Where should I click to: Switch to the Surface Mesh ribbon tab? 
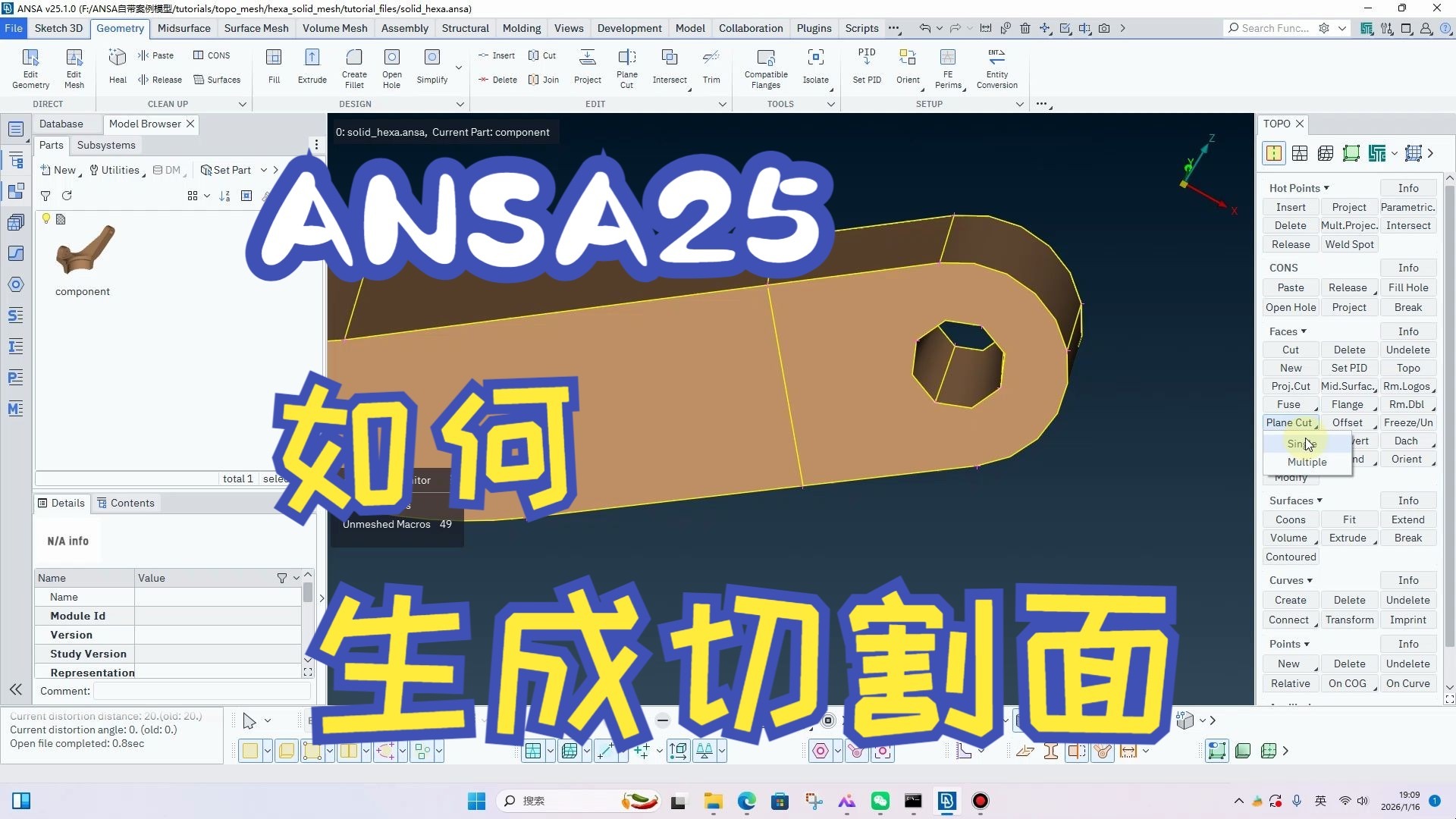pyautogui.click(x=256, y=28)
